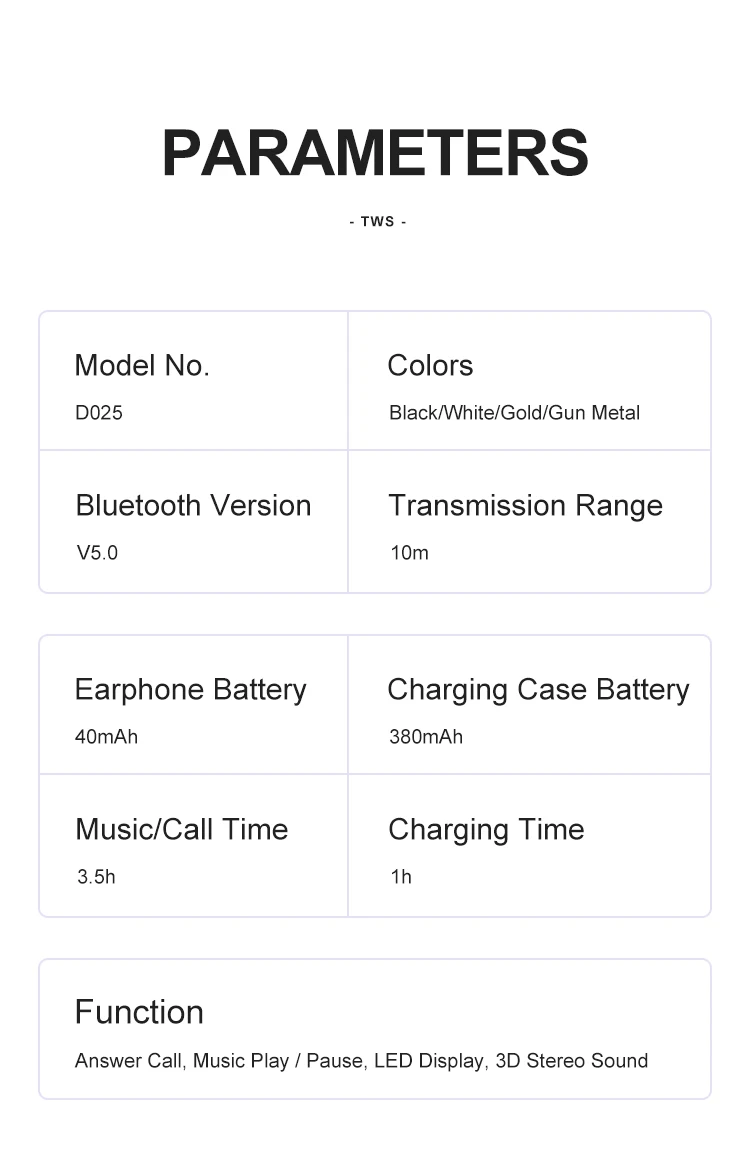The height and width of the screenshot is (1166, 750).
Task: Click the 40mAh value
Action: [106, 737]
